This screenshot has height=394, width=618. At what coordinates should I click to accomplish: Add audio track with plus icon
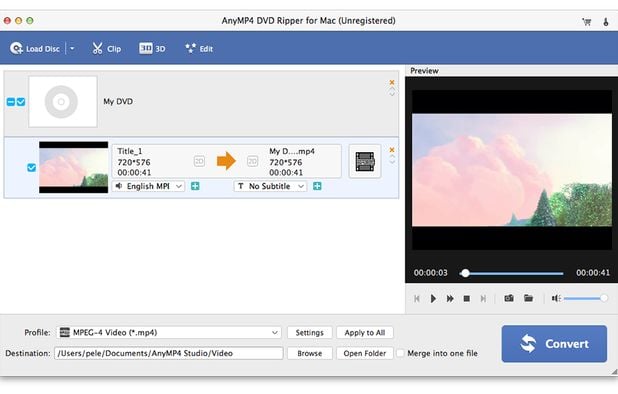195,186
